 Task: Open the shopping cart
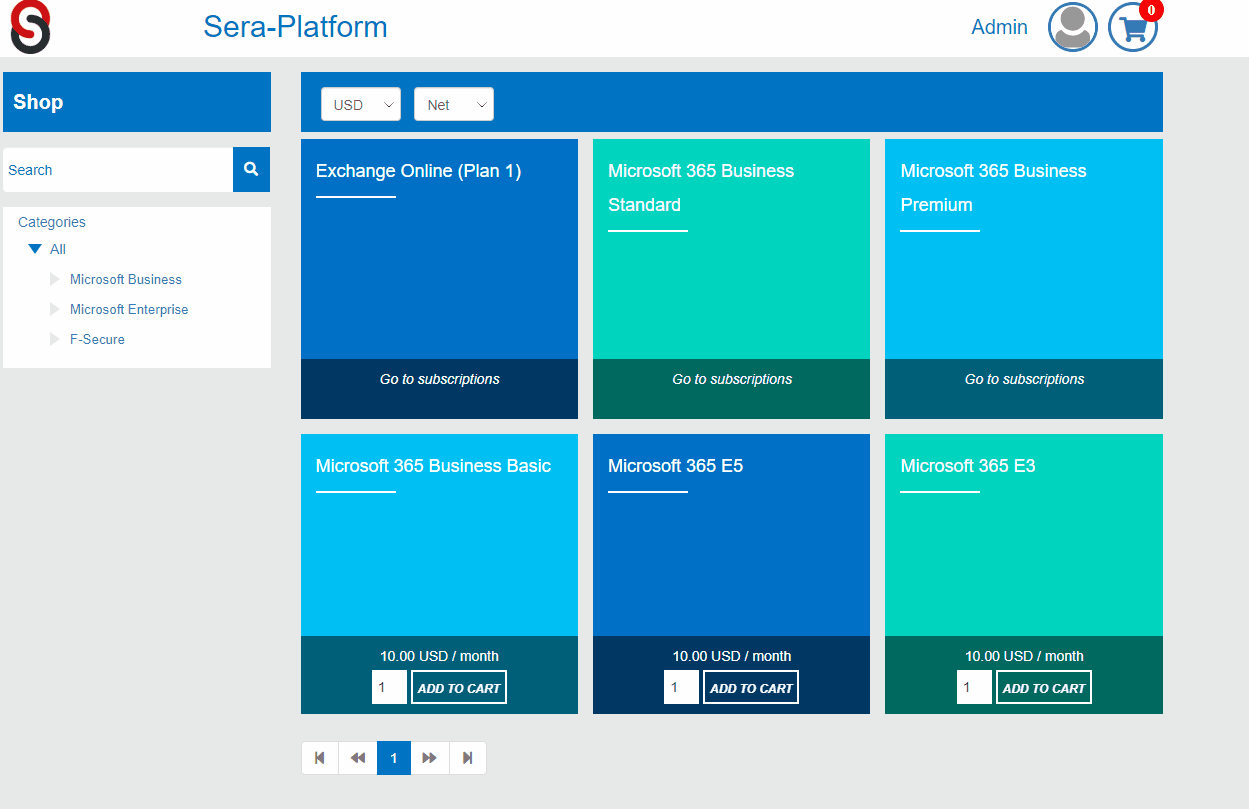1132,29
